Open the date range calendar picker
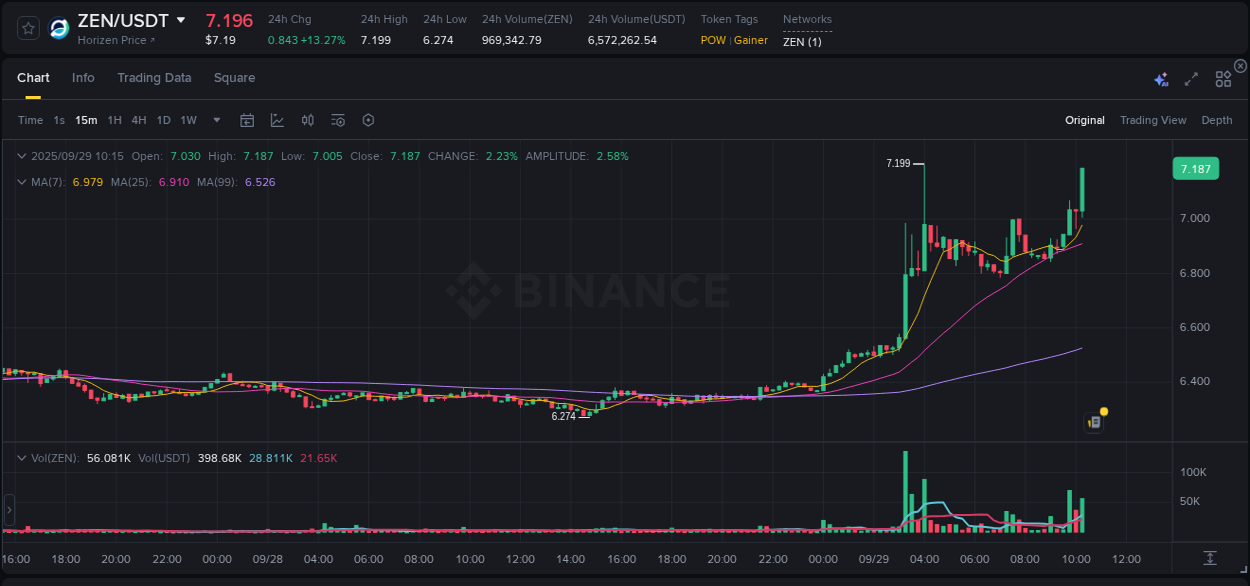1250x586 pixels. pos(247,120)
